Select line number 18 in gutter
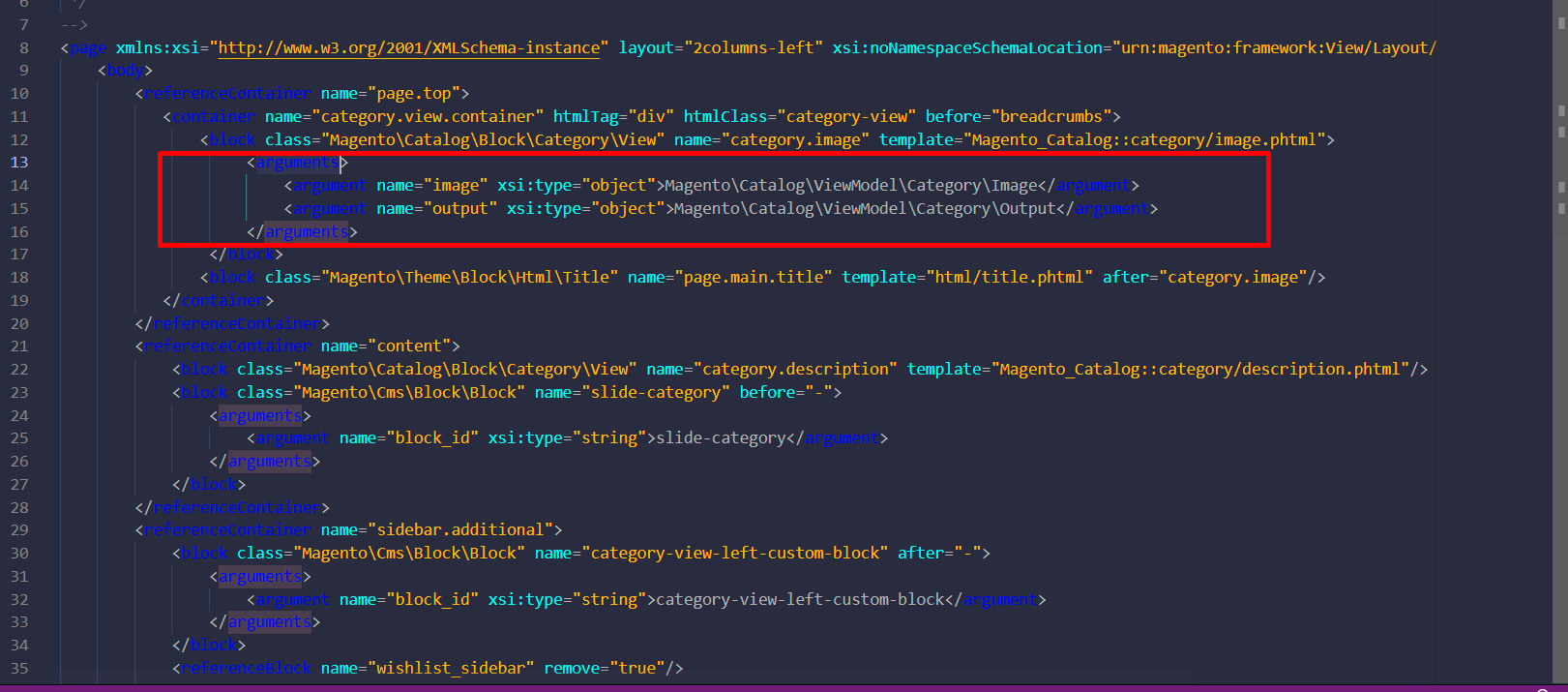The height and width of the screenshot is (692, 1568). click(x=19, y=278)
